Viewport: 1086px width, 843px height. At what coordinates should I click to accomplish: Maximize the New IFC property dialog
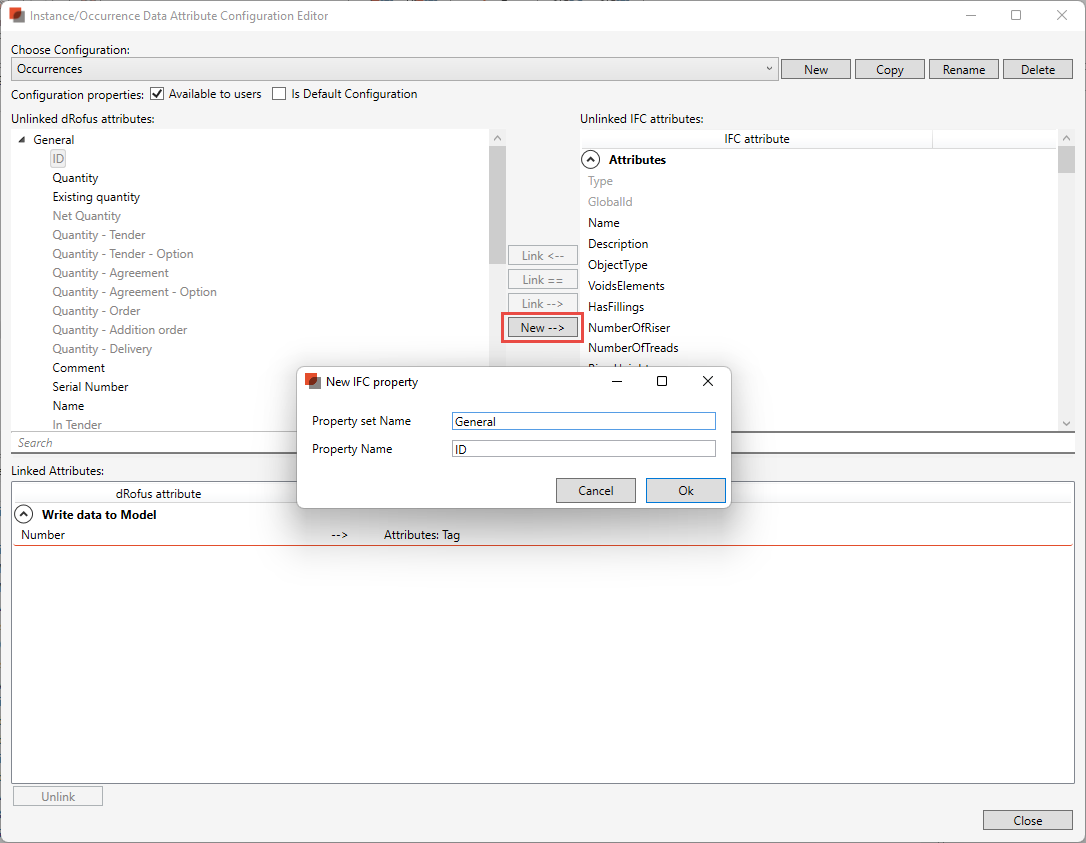(662, 382)
